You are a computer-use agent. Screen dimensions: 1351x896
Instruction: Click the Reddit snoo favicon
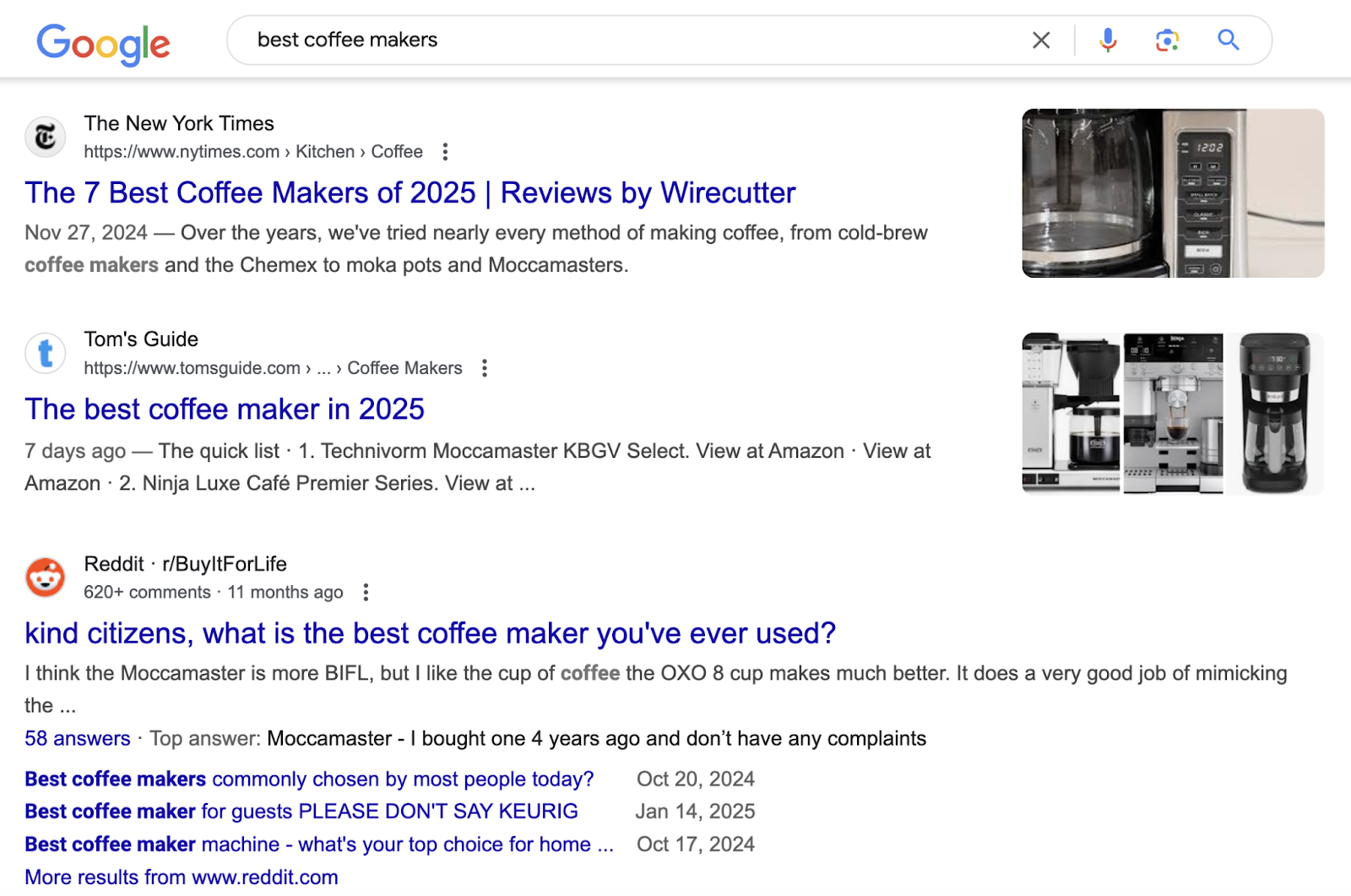coord(46,577)
